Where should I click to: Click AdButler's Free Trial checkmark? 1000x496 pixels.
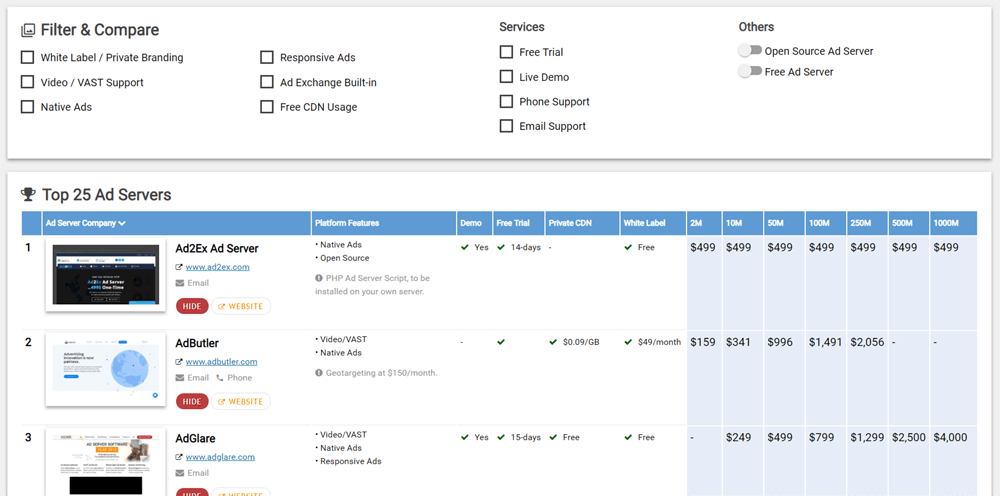501,342
